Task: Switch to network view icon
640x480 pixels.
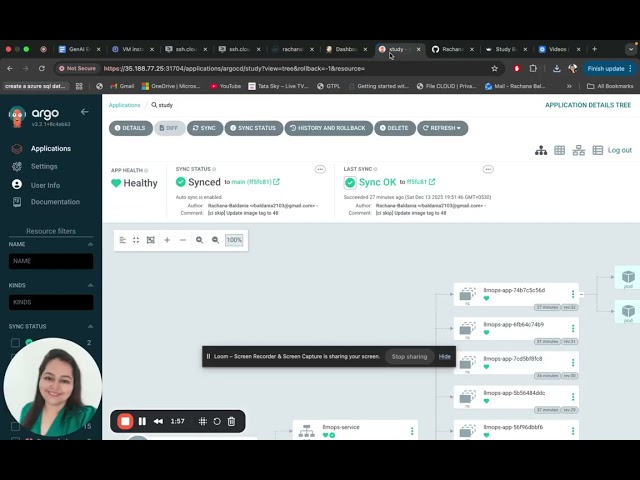Action: [x=578, y=150]
